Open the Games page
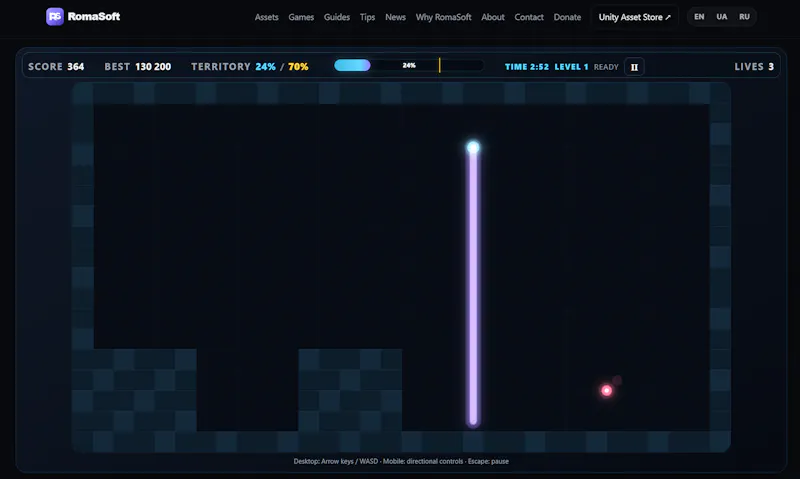Viewport: 800px width, 479px height. 301,17
